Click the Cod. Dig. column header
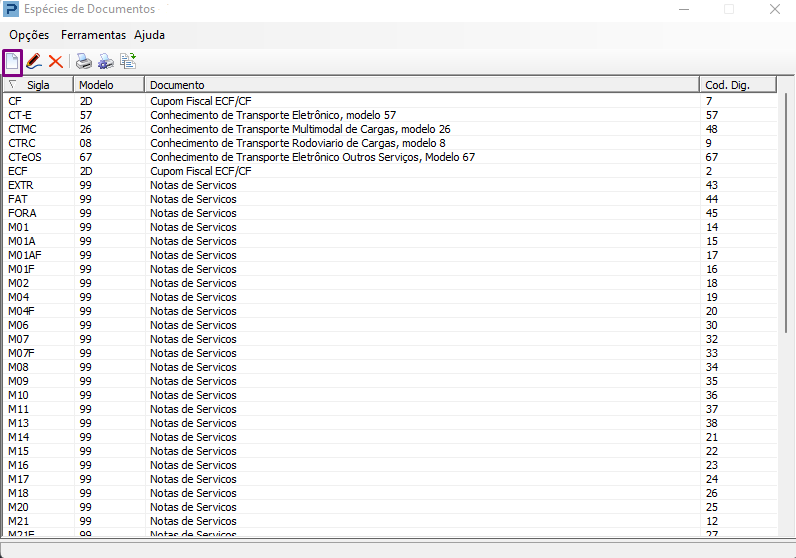The height and width of the screenshot is (558, 796). pyautogui.click(x=738, y=85)
